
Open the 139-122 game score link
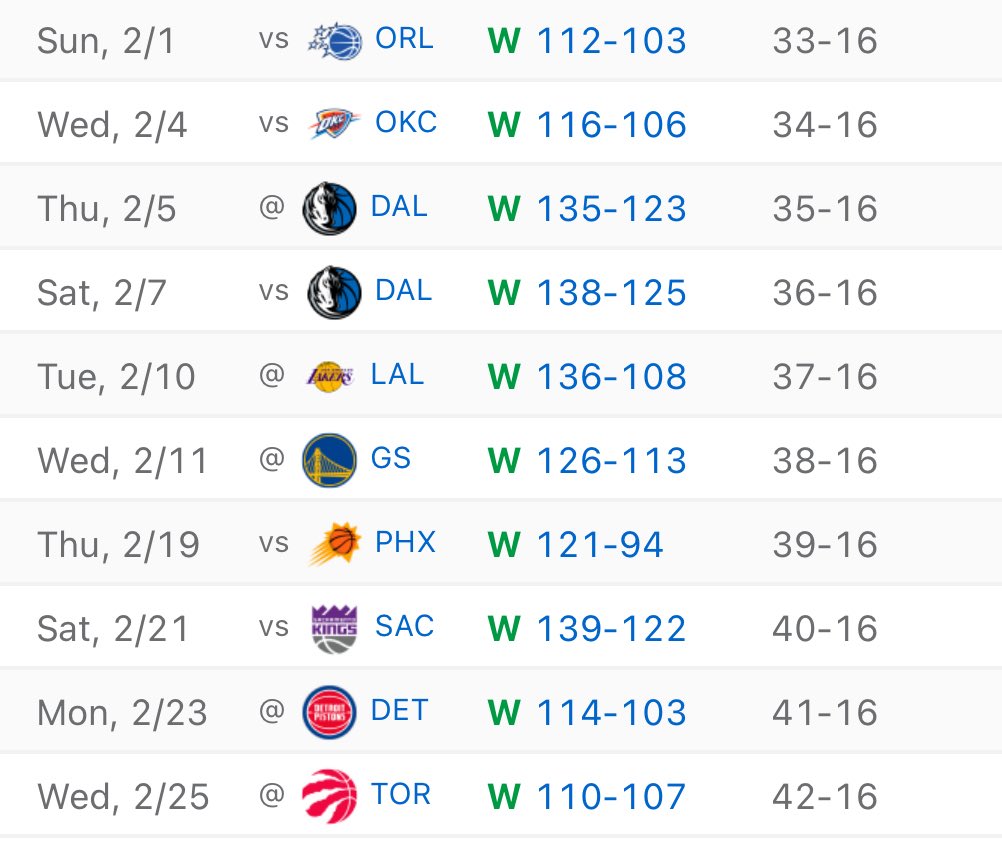tap(611, 629)
